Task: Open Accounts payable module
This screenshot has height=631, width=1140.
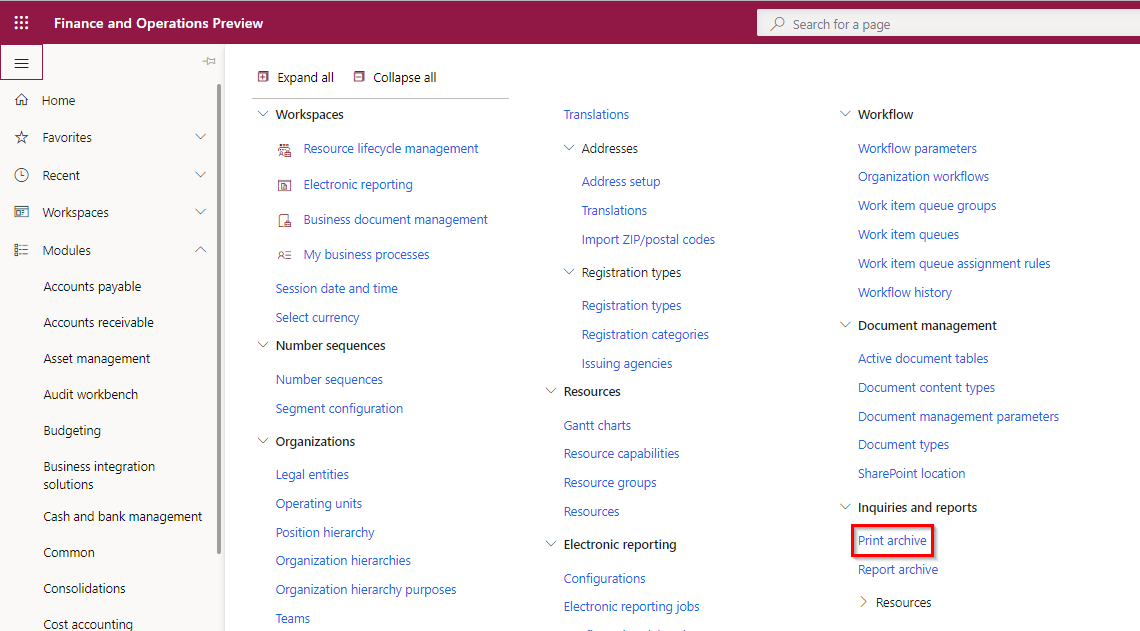Action: [92, 287]
